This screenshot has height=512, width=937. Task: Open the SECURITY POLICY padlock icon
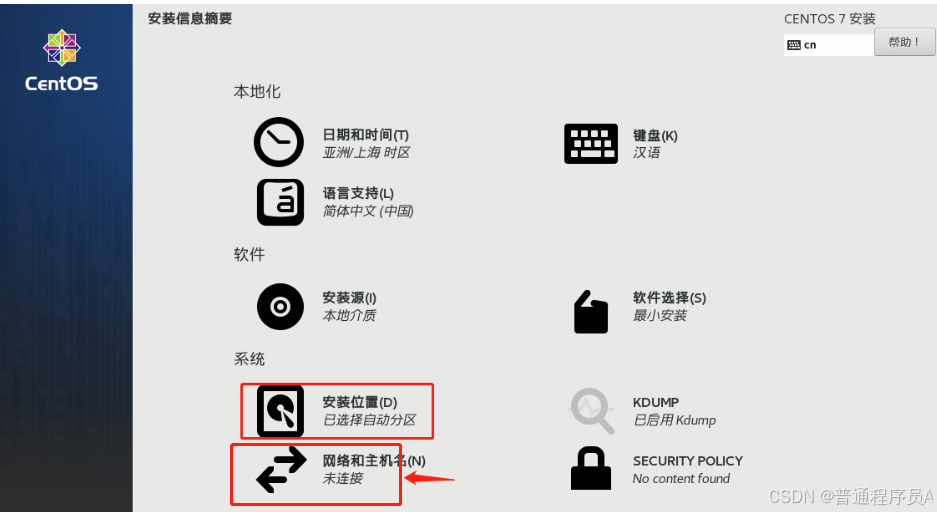coord(591,469)
